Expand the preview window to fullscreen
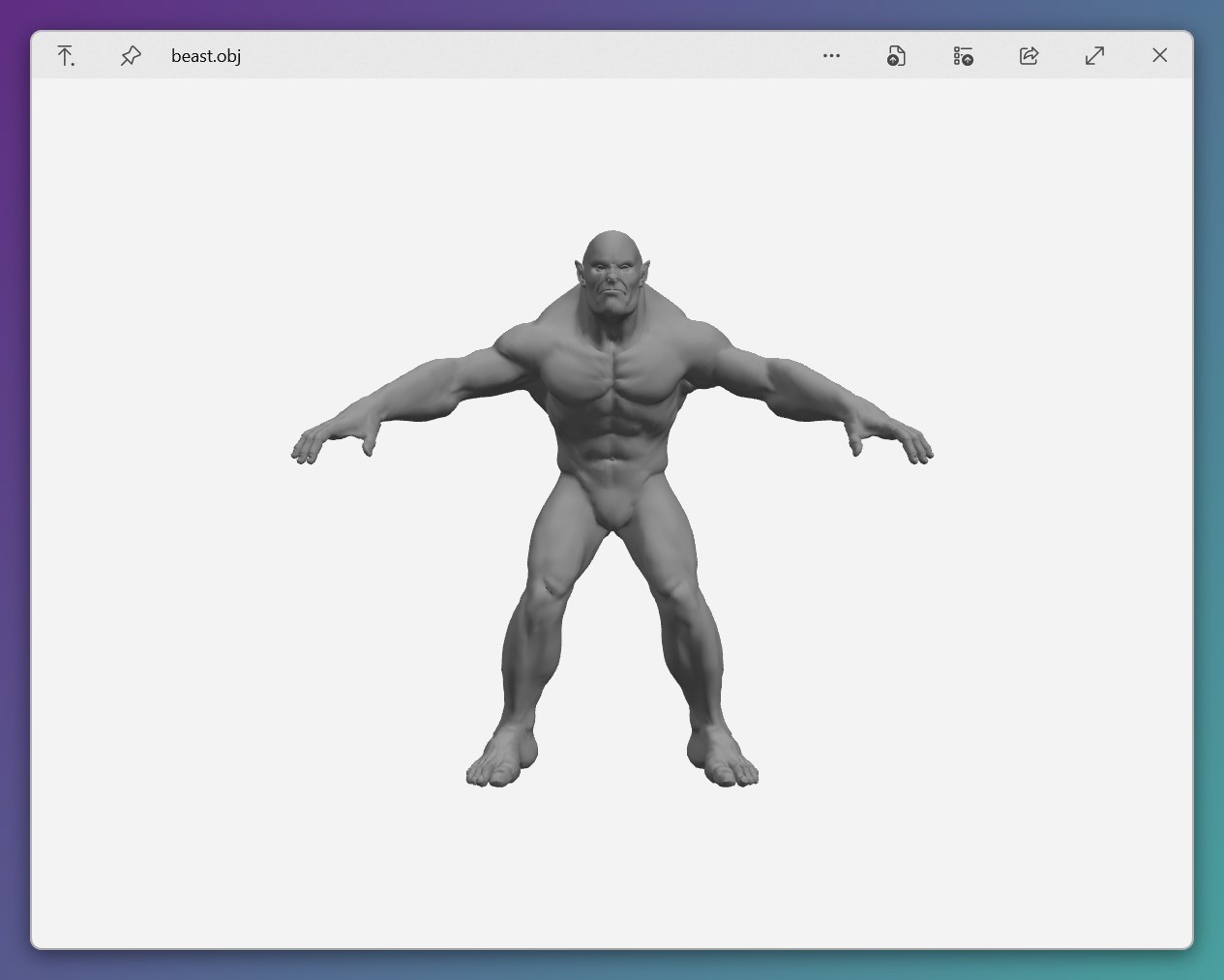This screenshot has height=980, width=1224. (x=1094, y=55)
